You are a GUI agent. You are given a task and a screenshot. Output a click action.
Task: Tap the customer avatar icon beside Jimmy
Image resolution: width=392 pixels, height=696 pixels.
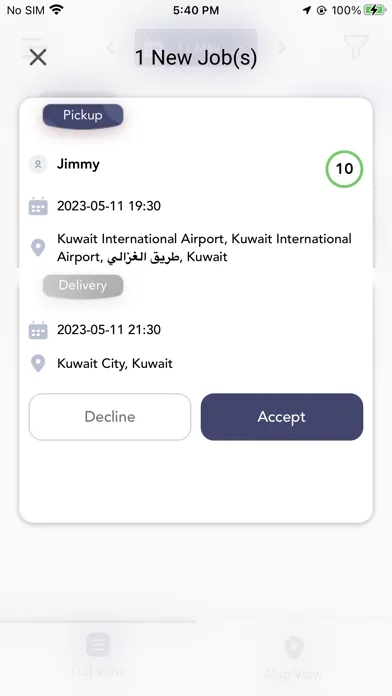coord(38,164)
